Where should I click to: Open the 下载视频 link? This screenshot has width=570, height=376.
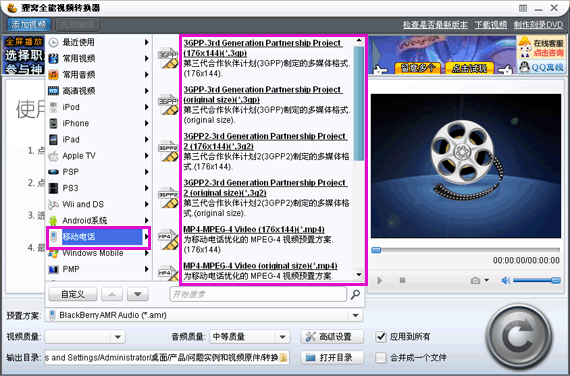pos(490,25)
